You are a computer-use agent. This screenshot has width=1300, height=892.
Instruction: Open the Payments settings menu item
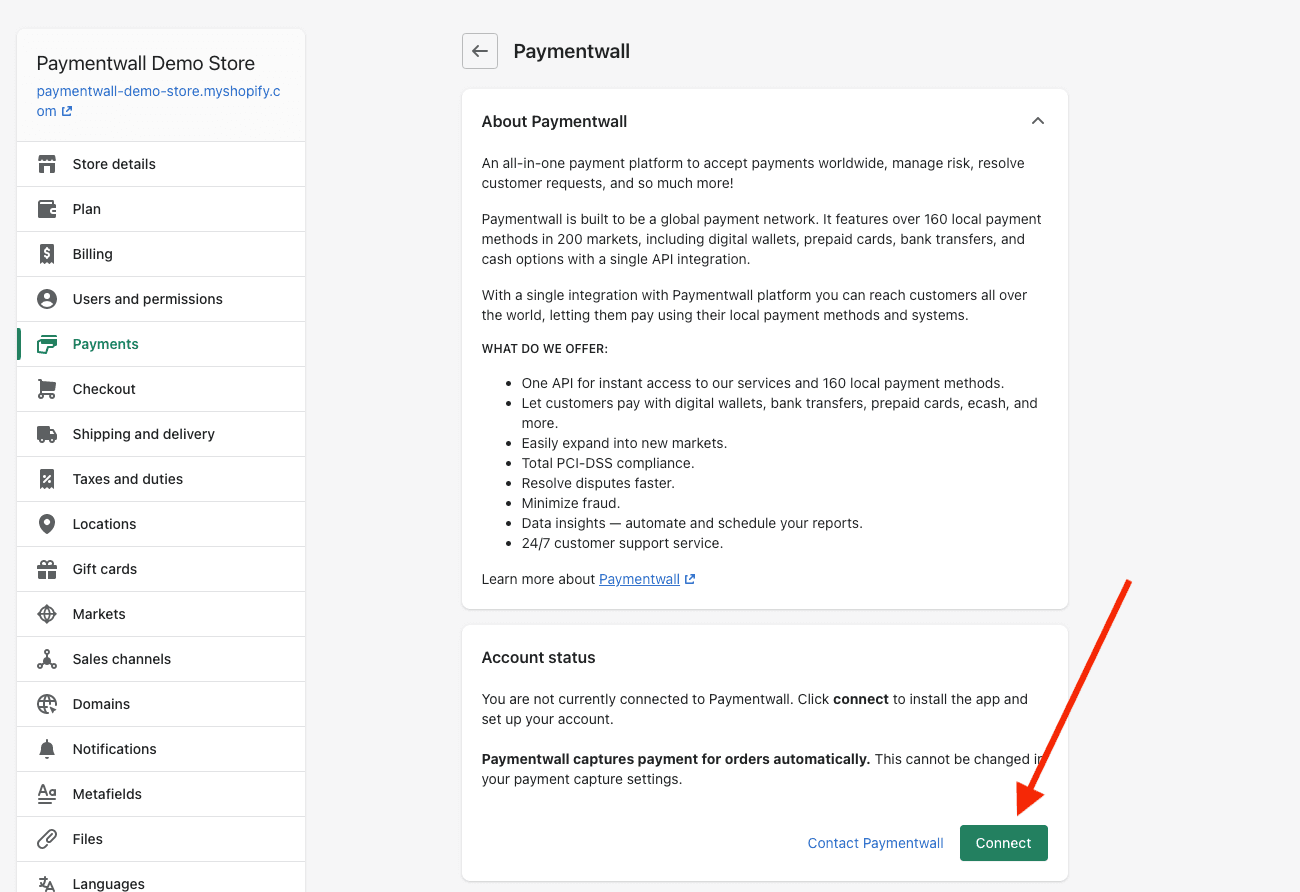[161, 344]
